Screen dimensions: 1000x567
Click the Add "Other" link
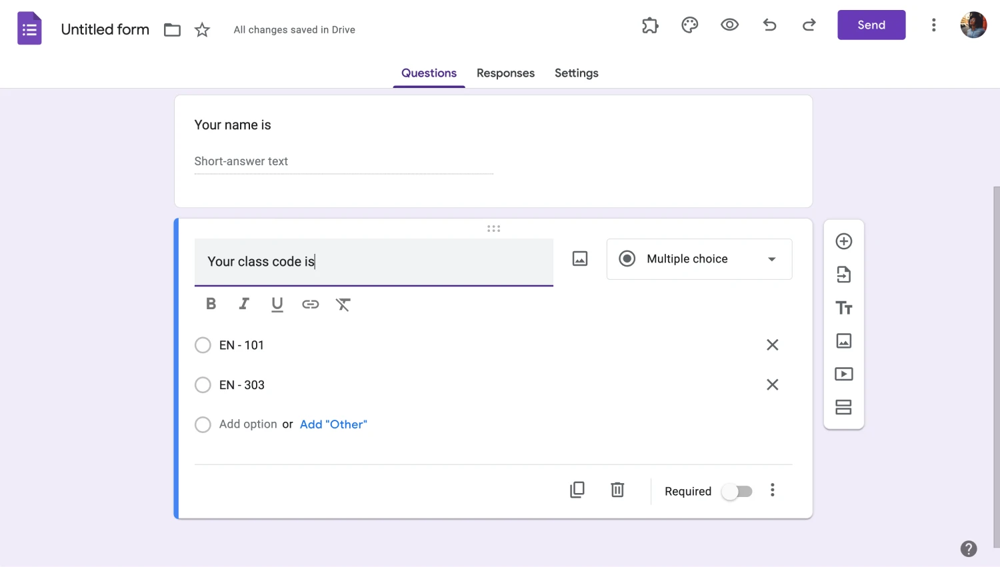pos(333,424)
